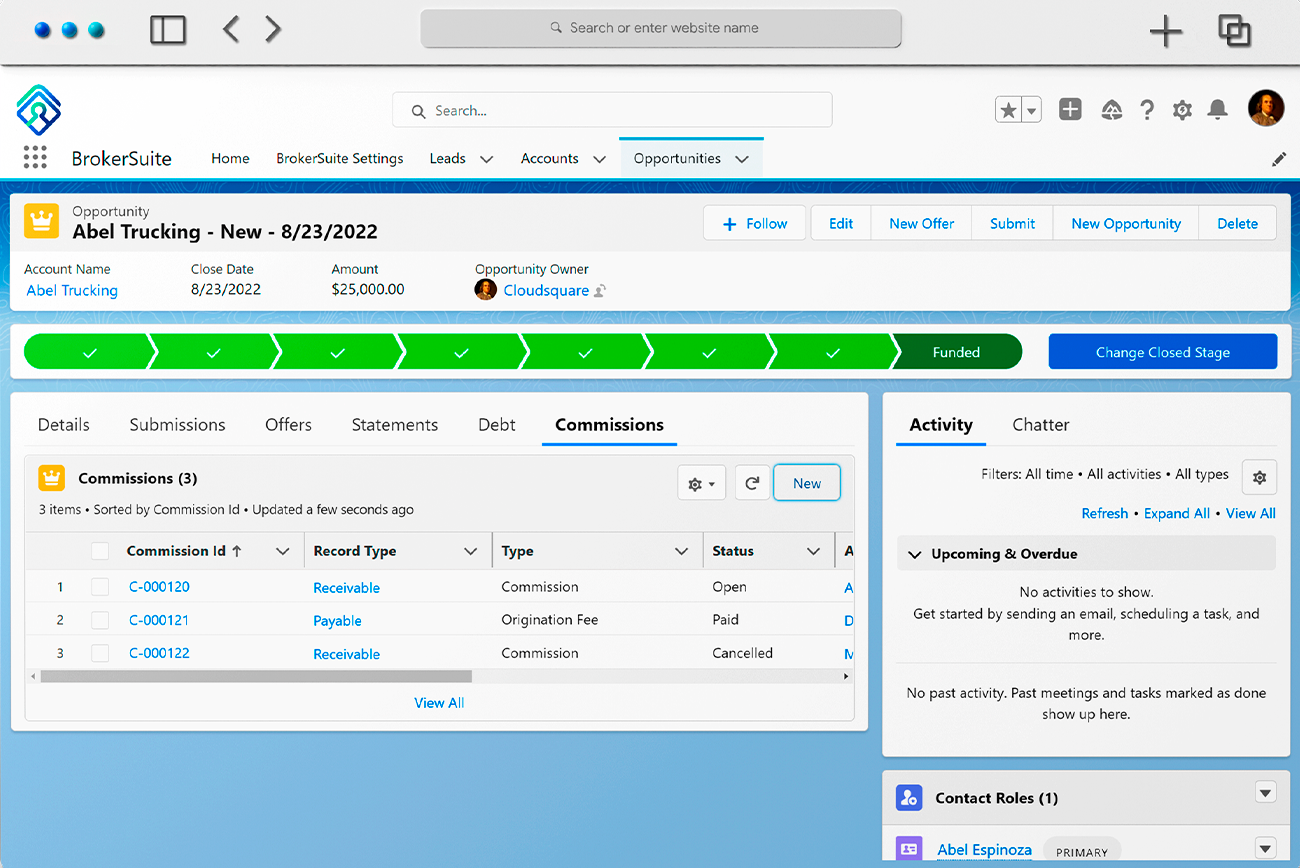
Task: Click the favorites star icon
Action: (x=1007, y=110)
